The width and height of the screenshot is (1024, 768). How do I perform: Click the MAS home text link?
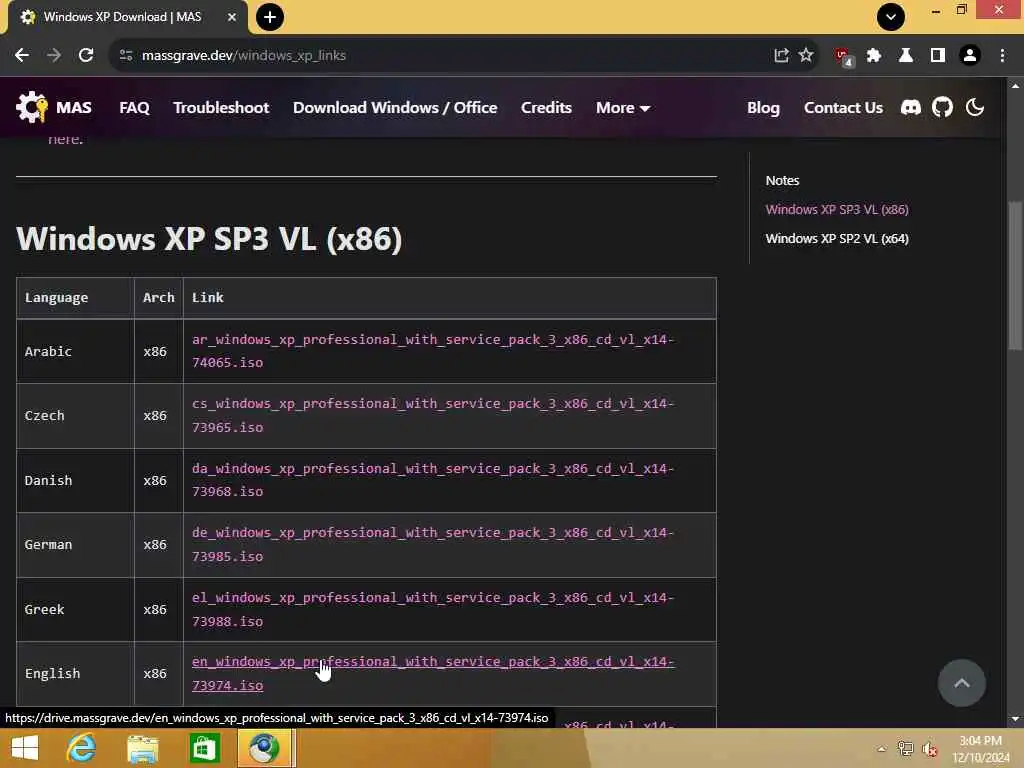(73, 108)
